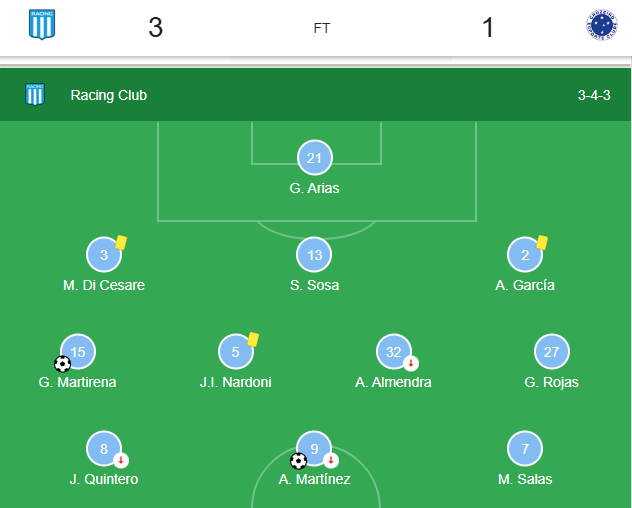Click J.I. Nardoni's yellow card icon

pyautogui.click(x=253, y=339)
